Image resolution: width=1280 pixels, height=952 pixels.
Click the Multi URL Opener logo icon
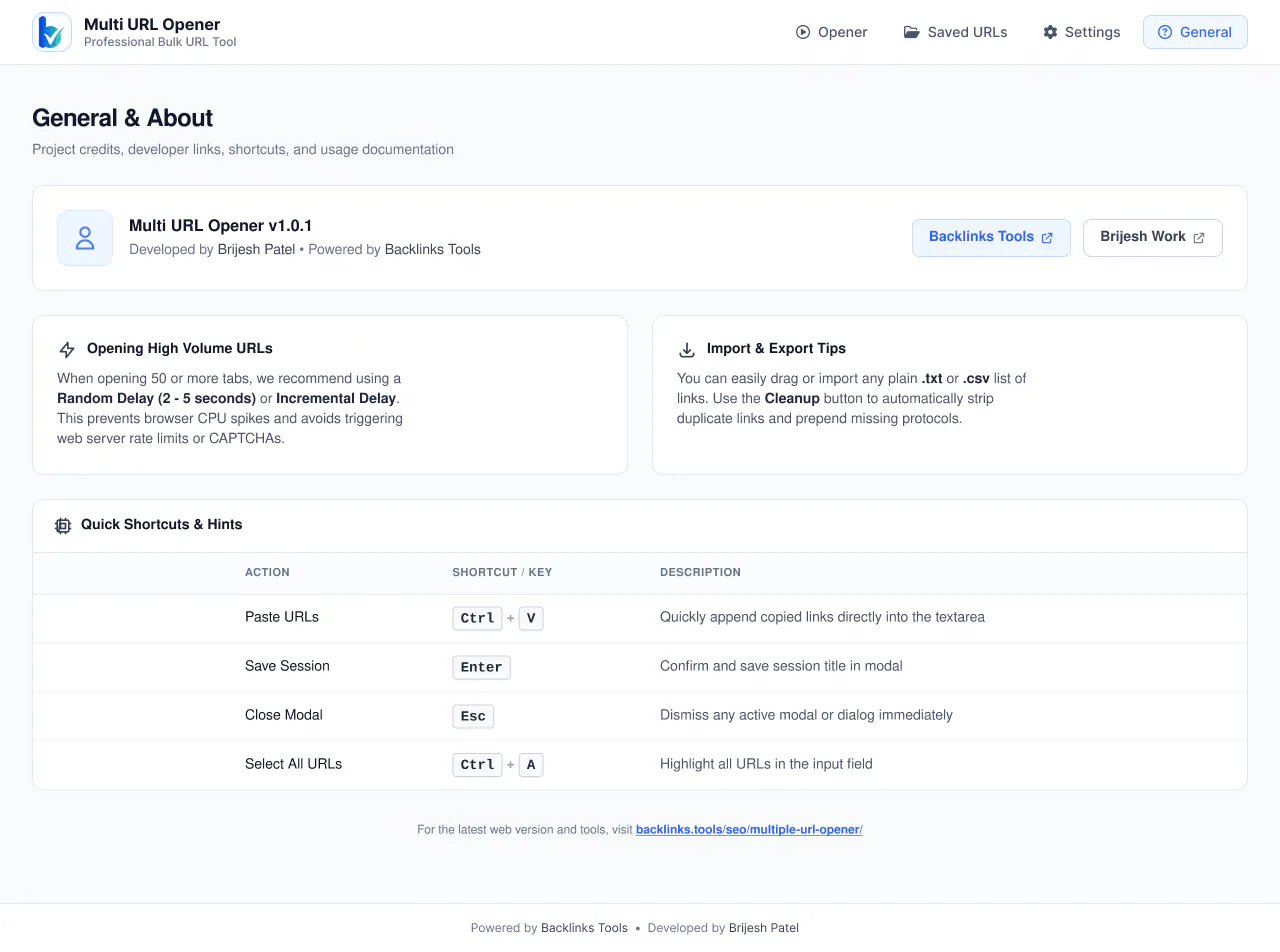(52, 32)
